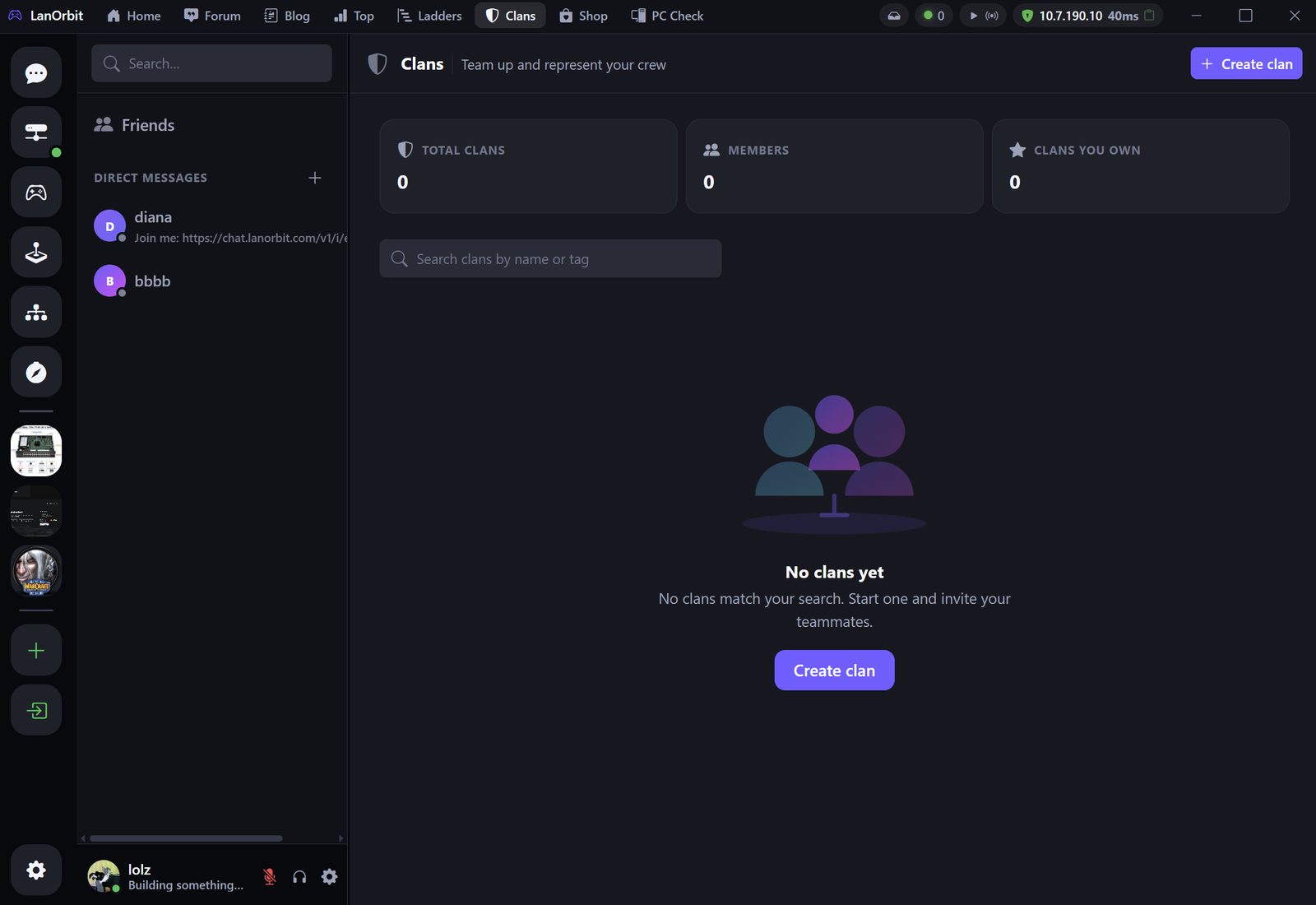Click the Friends heading
Screen dimensions: 1316x905
pyautogui.click(x=148, y=125)
